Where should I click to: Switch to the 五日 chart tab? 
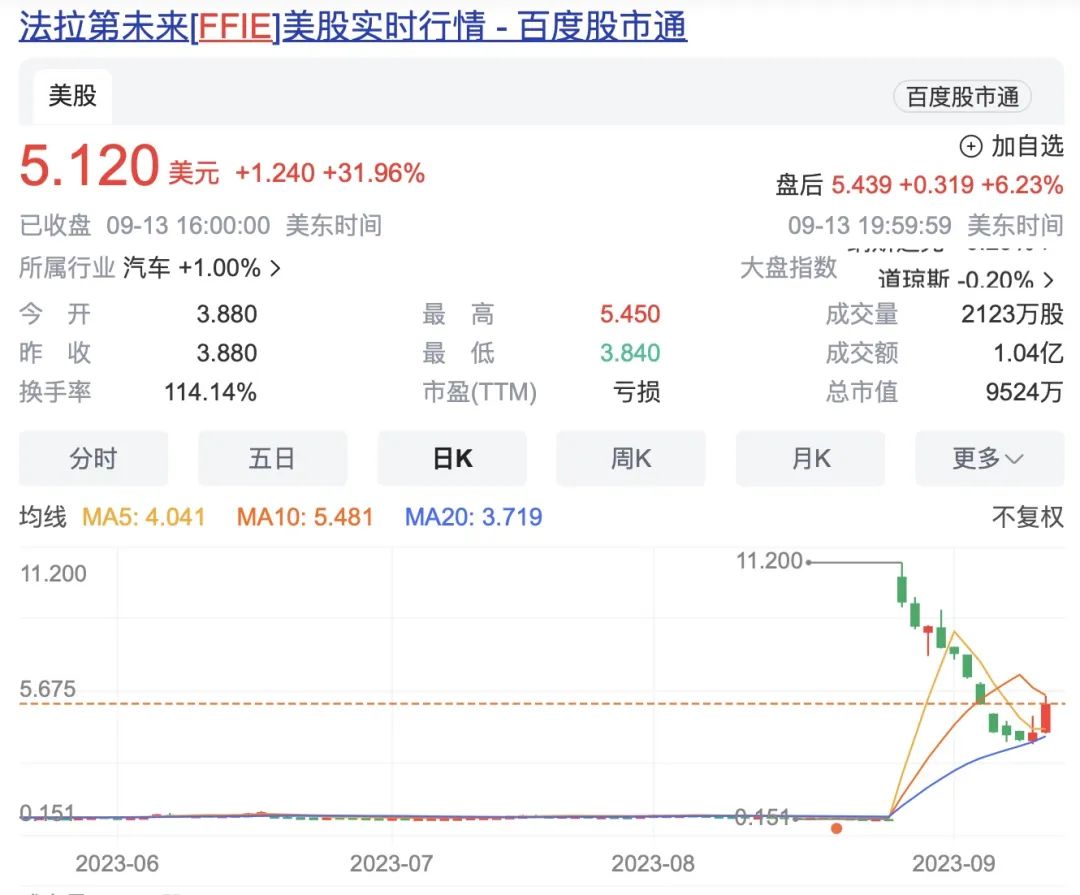tap(272, 459)
